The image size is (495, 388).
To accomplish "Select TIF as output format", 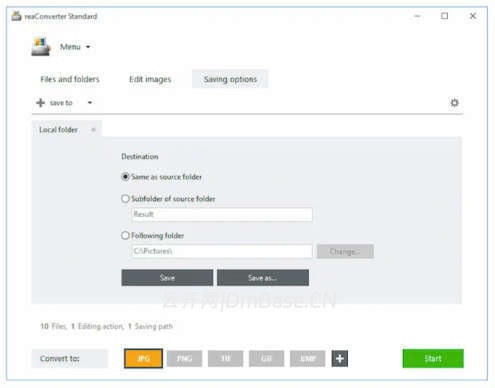I will point(225,359).
